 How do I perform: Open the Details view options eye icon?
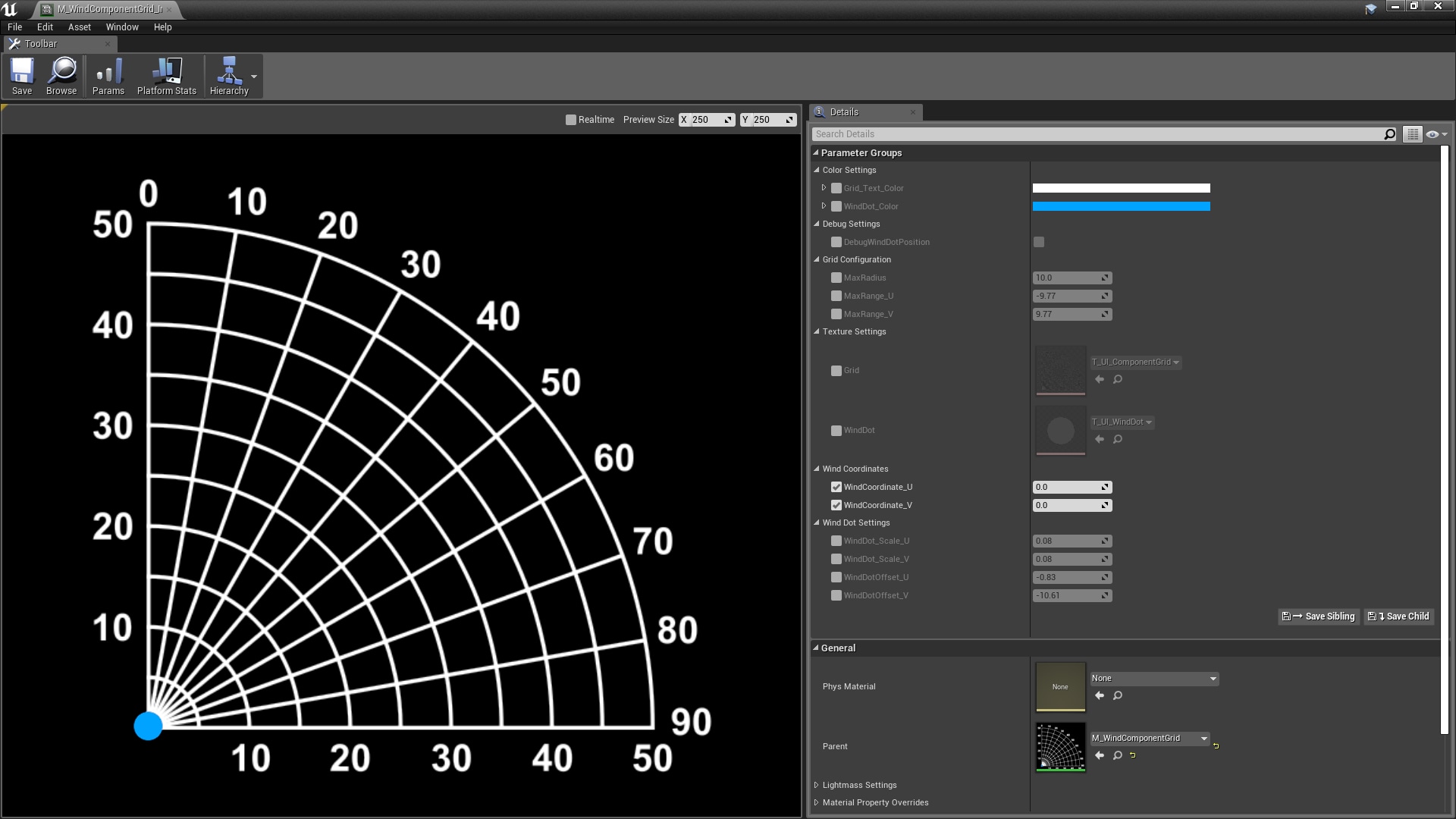pos(1432,134)
